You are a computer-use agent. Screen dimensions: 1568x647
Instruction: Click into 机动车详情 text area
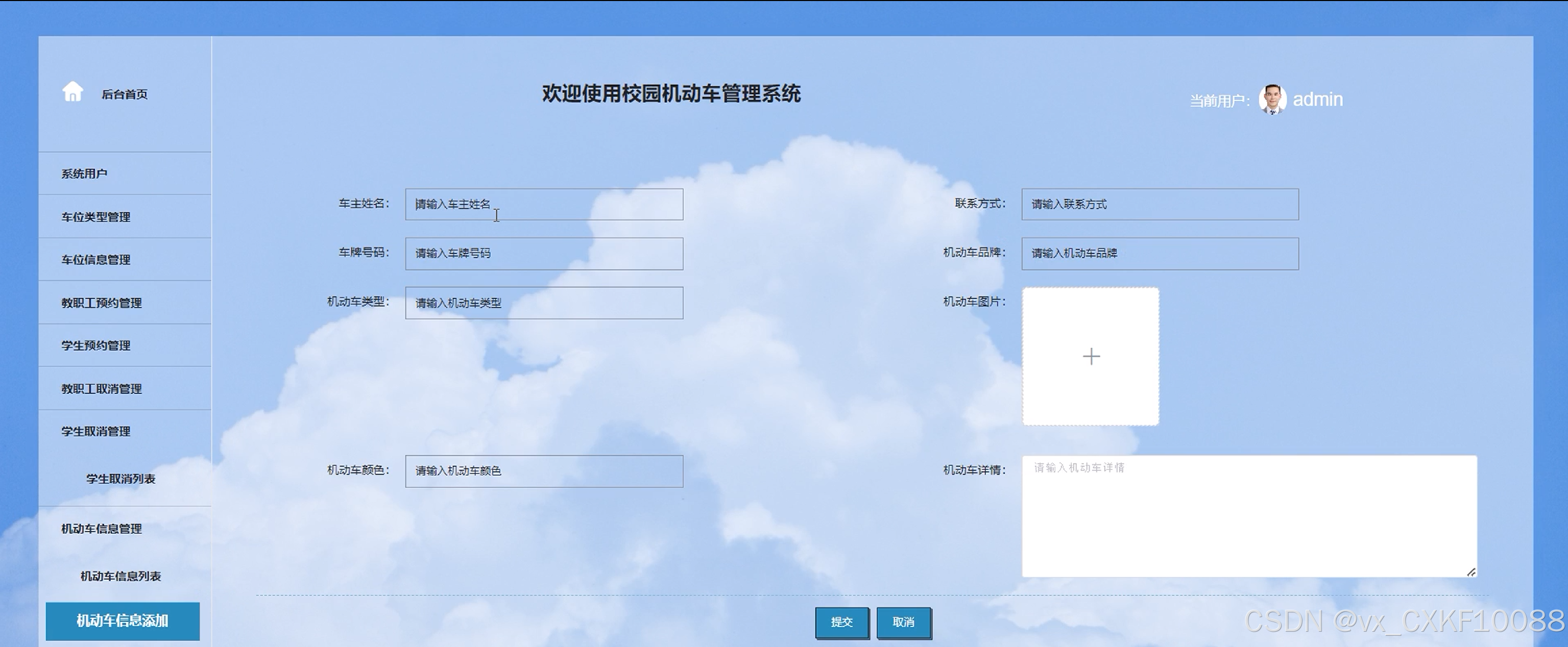click(1248, 516)
